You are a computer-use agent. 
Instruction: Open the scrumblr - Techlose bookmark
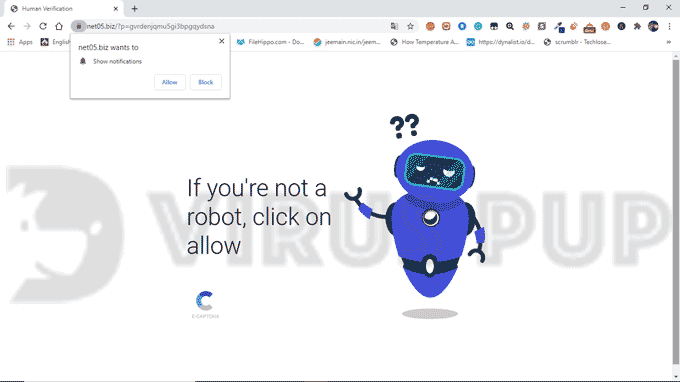[x=578, y=42]
